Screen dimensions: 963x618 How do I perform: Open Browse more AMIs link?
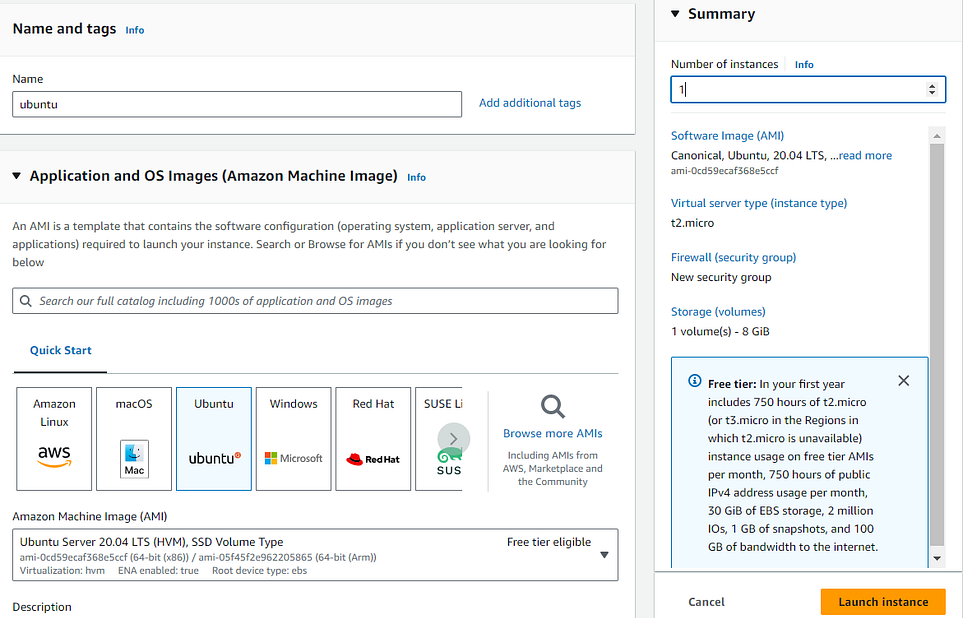[553, 433]
